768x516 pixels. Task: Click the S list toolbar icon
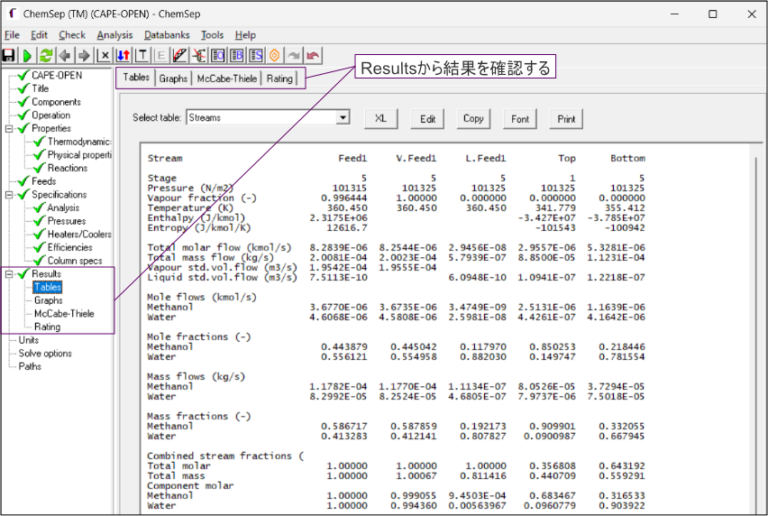[256, 55]
